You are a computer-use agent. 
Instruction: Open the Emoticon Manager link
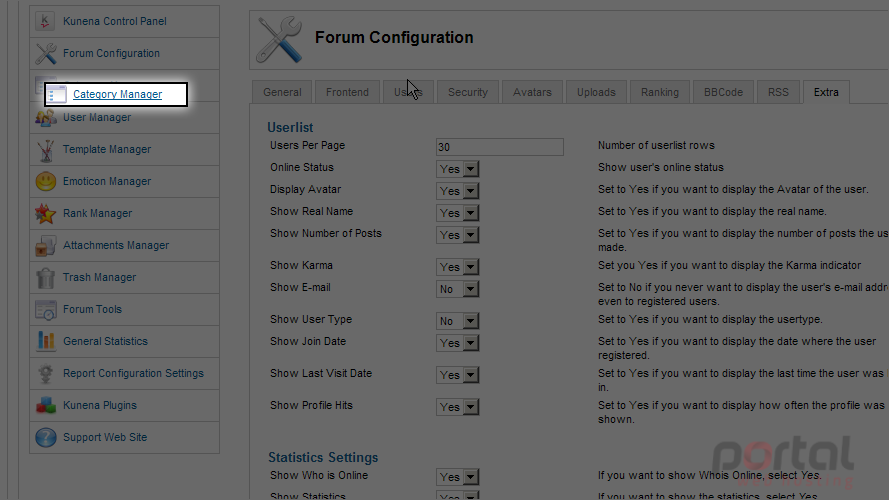[x=107, y=181]
